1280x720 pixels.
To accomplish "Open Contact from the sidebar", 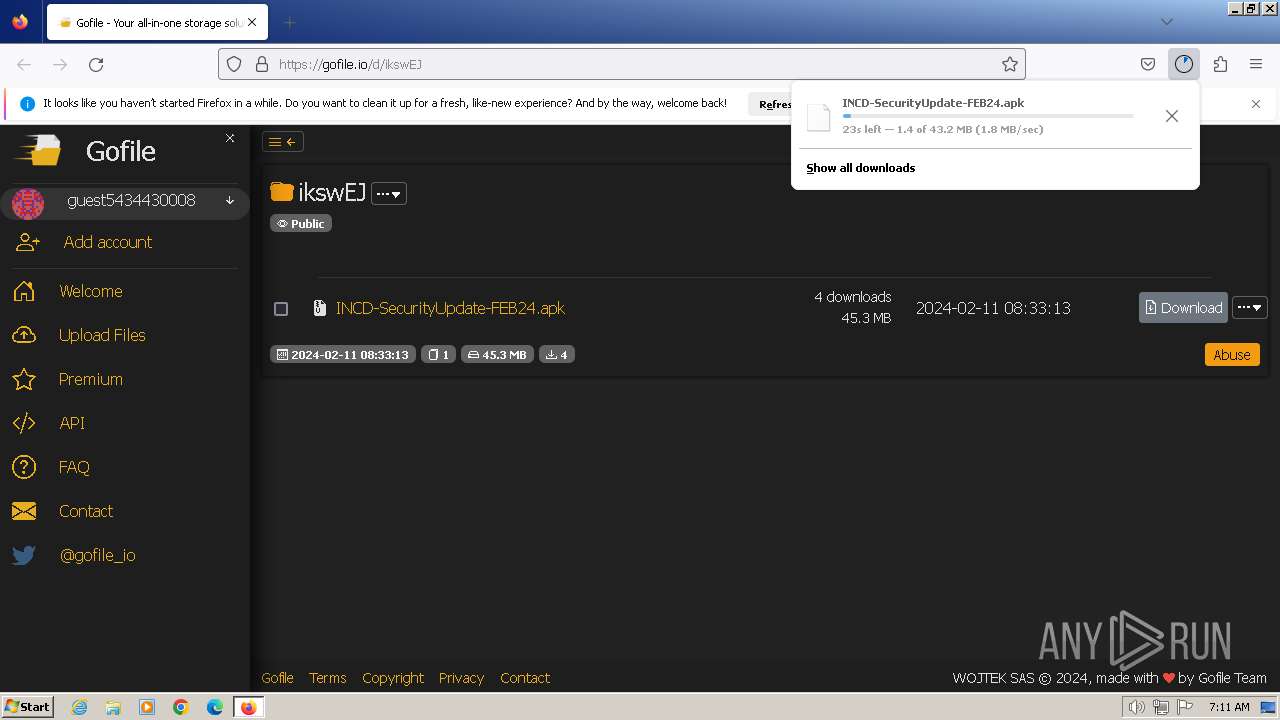I will pyautogui.click(x=86, y=511).
